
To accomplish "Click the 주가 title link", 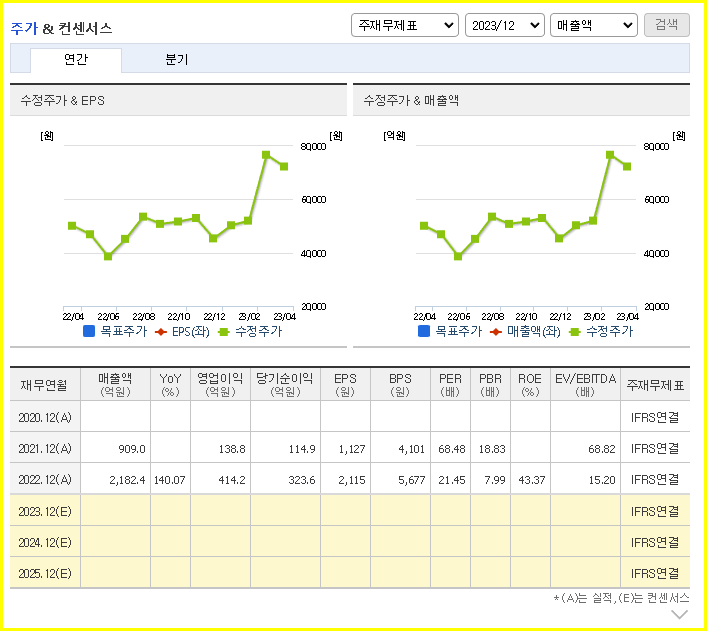I will coord(24,28).
